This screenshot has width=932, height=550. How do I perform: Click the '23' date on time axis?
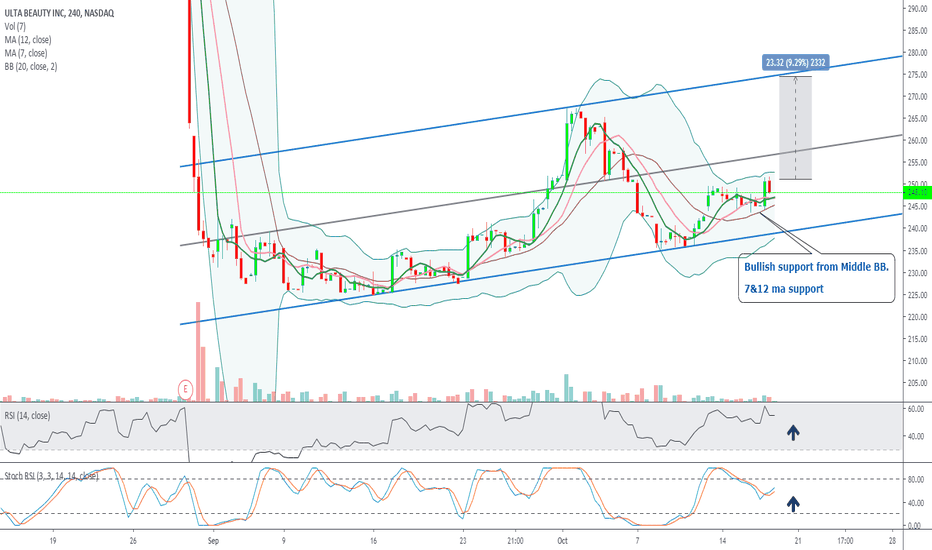tap(463, 540)
